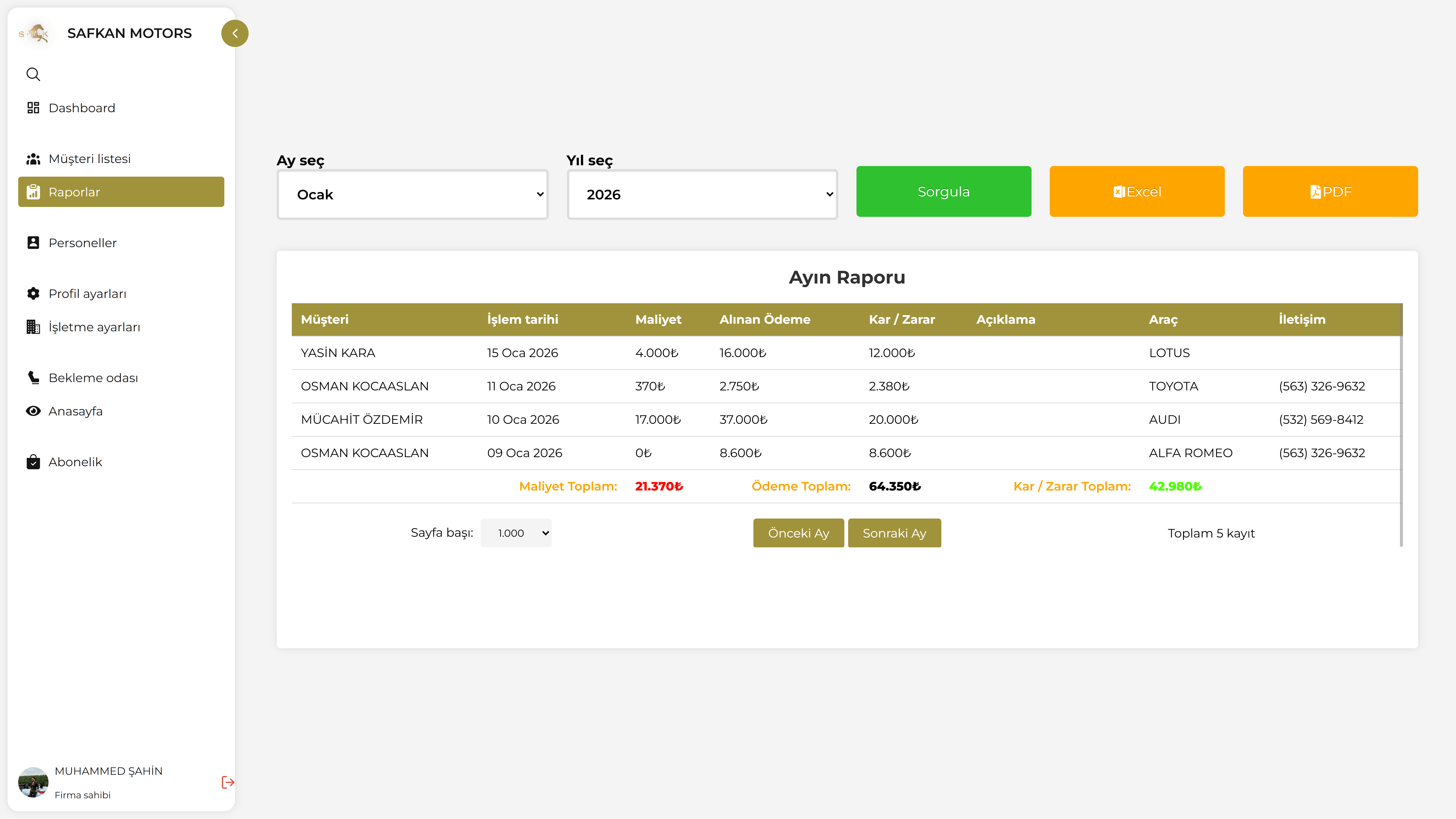Click the search magnifier icon in sidebar
The height and width of the screenshot is (819, 1456).
(33, 74)
